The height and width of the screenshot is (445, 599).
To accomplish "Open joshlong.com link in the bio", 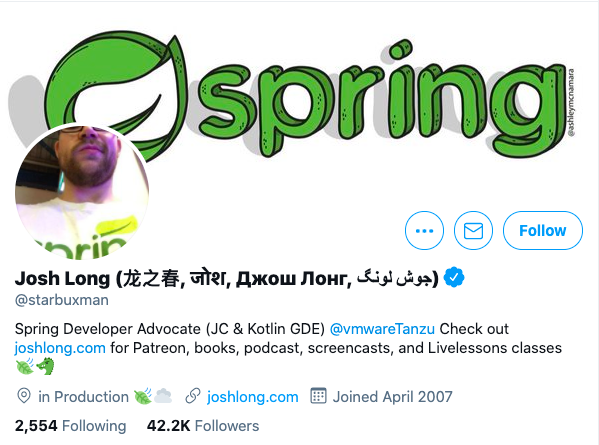I will (60, 348).
